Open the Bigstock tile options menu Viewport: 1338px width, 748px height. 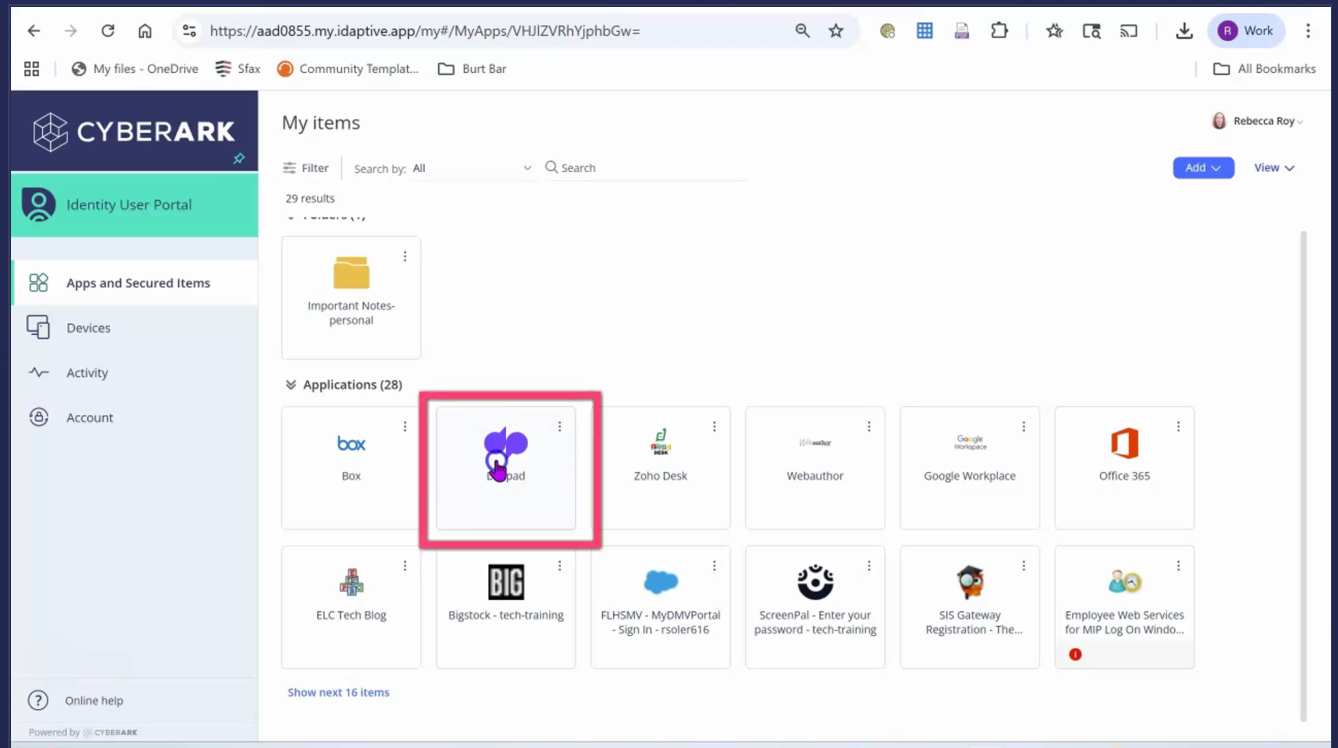560,566
